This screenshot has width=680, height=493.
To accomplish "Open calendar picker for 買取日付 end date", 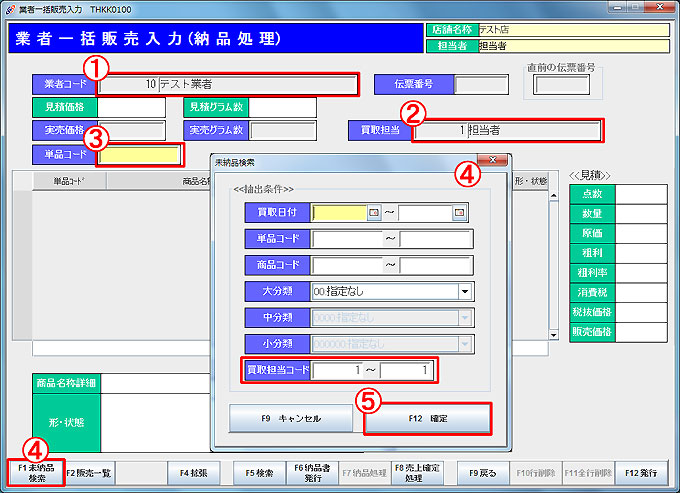I will tap(459, 212).
